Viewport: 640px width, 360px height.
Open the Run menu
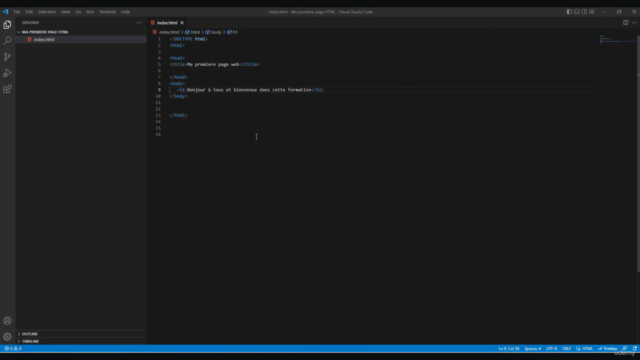(x=90, y=12)
